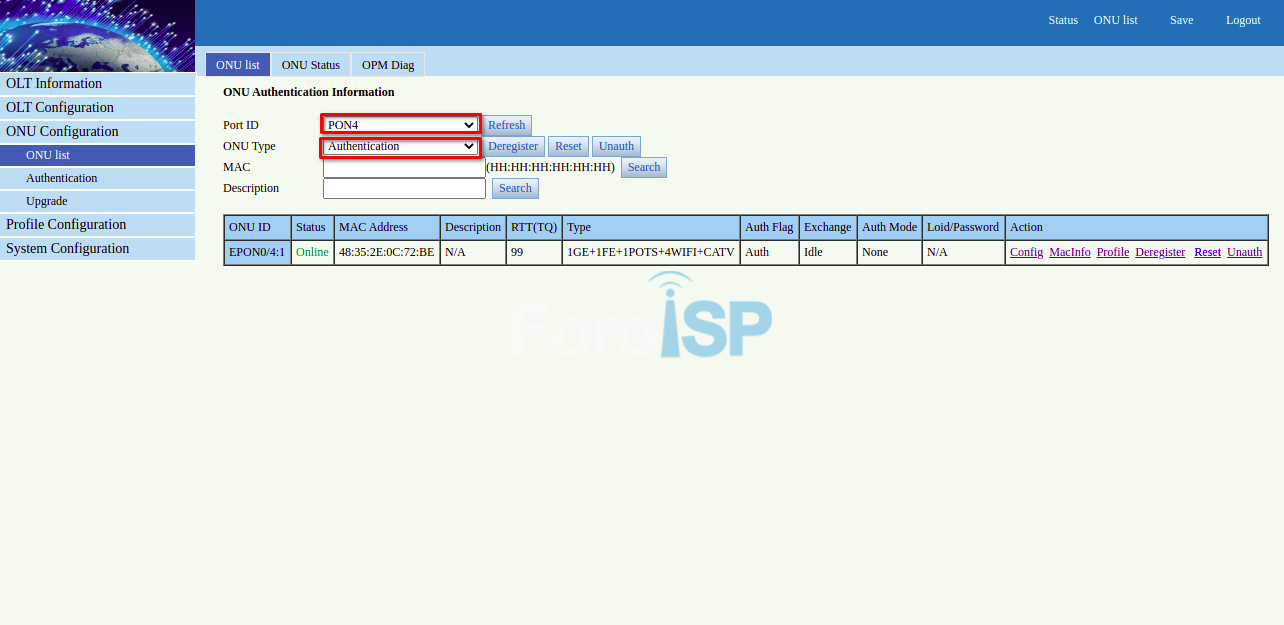
Task: Click the Profile link in the ONU row
Action: click(1112, 253)
